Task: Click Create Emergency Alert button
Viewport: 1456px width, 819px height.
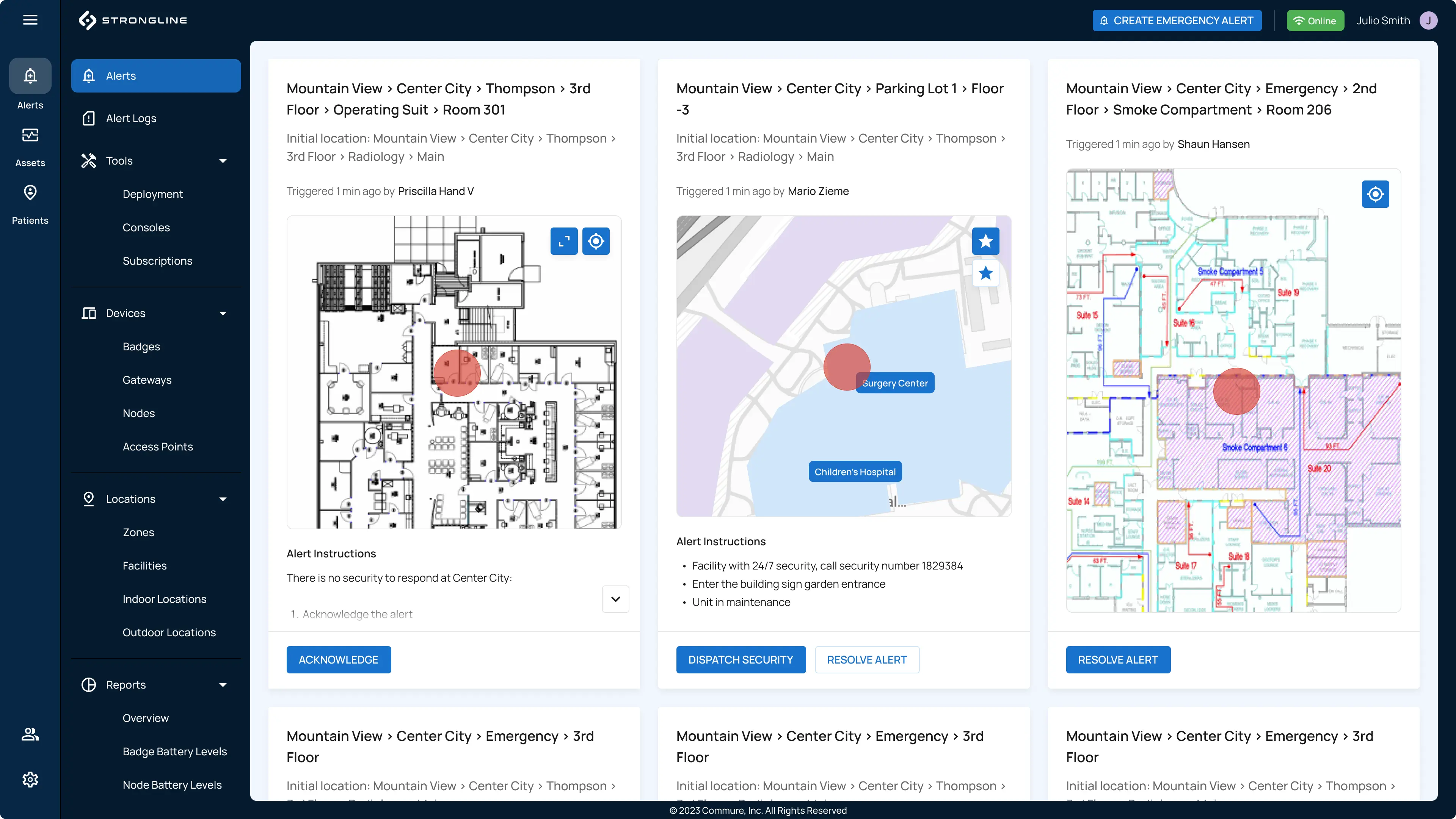Action: [x=1177, y=20]
